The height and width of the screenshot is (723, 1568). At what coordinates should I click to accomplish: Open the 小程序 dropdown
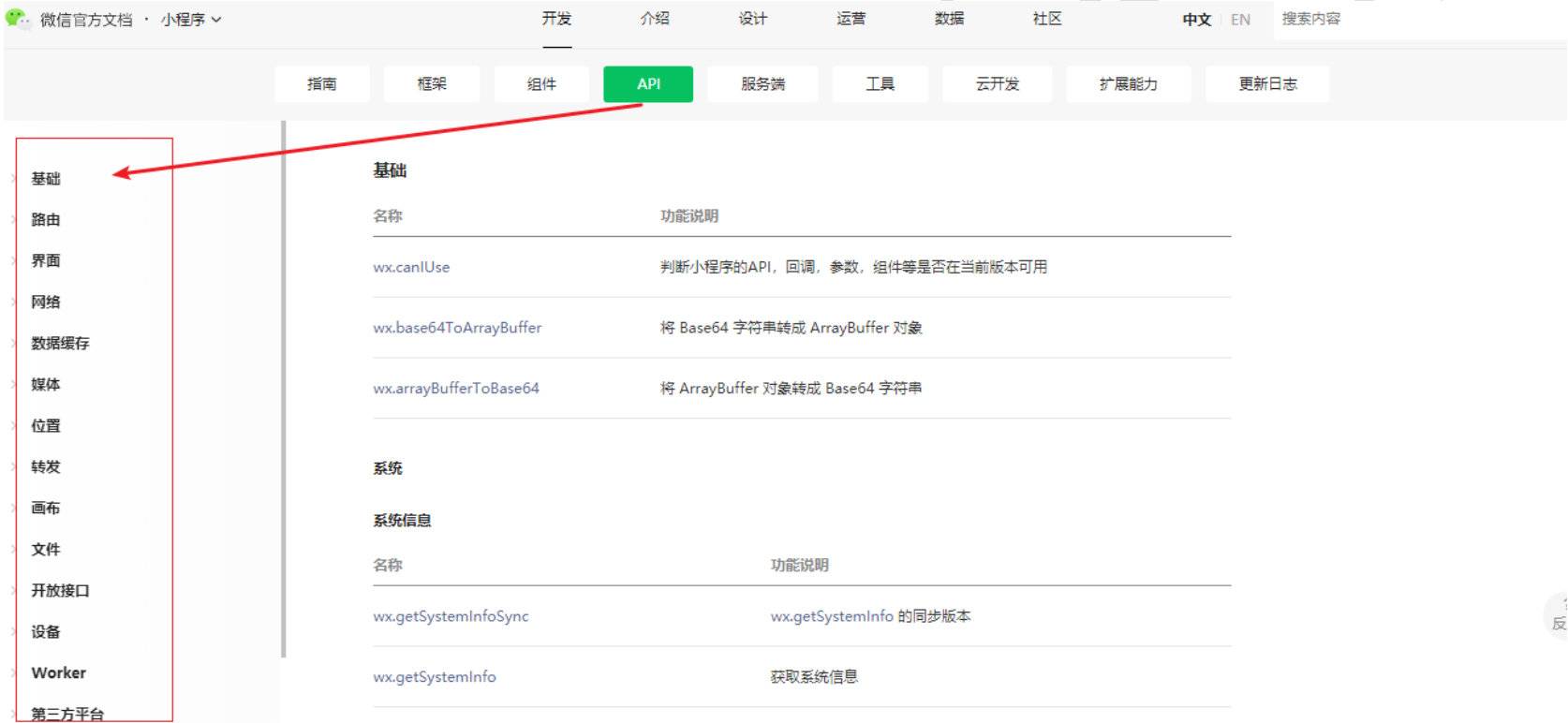pyautogui.click(x=191, y=19)
